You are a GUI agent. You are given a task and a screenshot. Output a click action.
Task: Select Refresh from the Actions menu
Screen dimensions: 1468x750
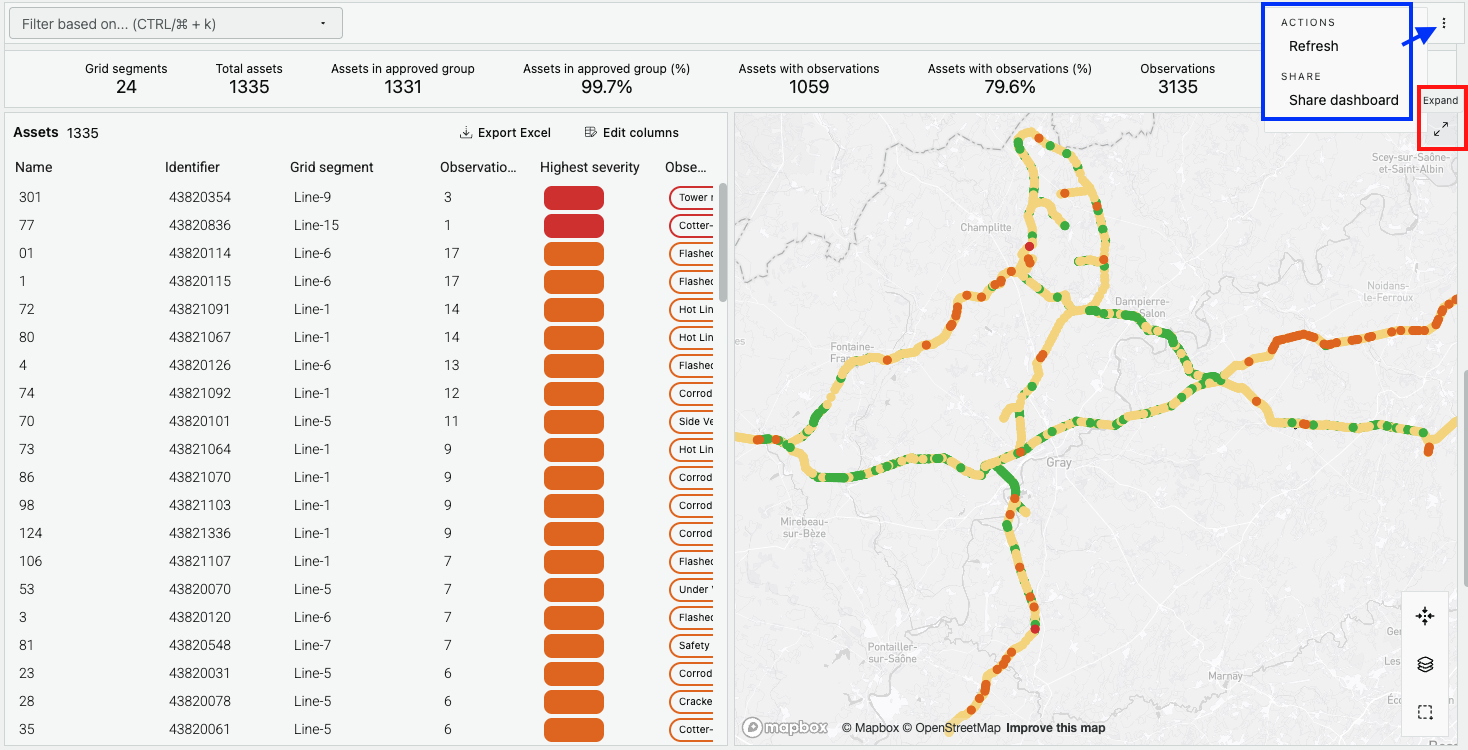click(x=1313, y=46)
